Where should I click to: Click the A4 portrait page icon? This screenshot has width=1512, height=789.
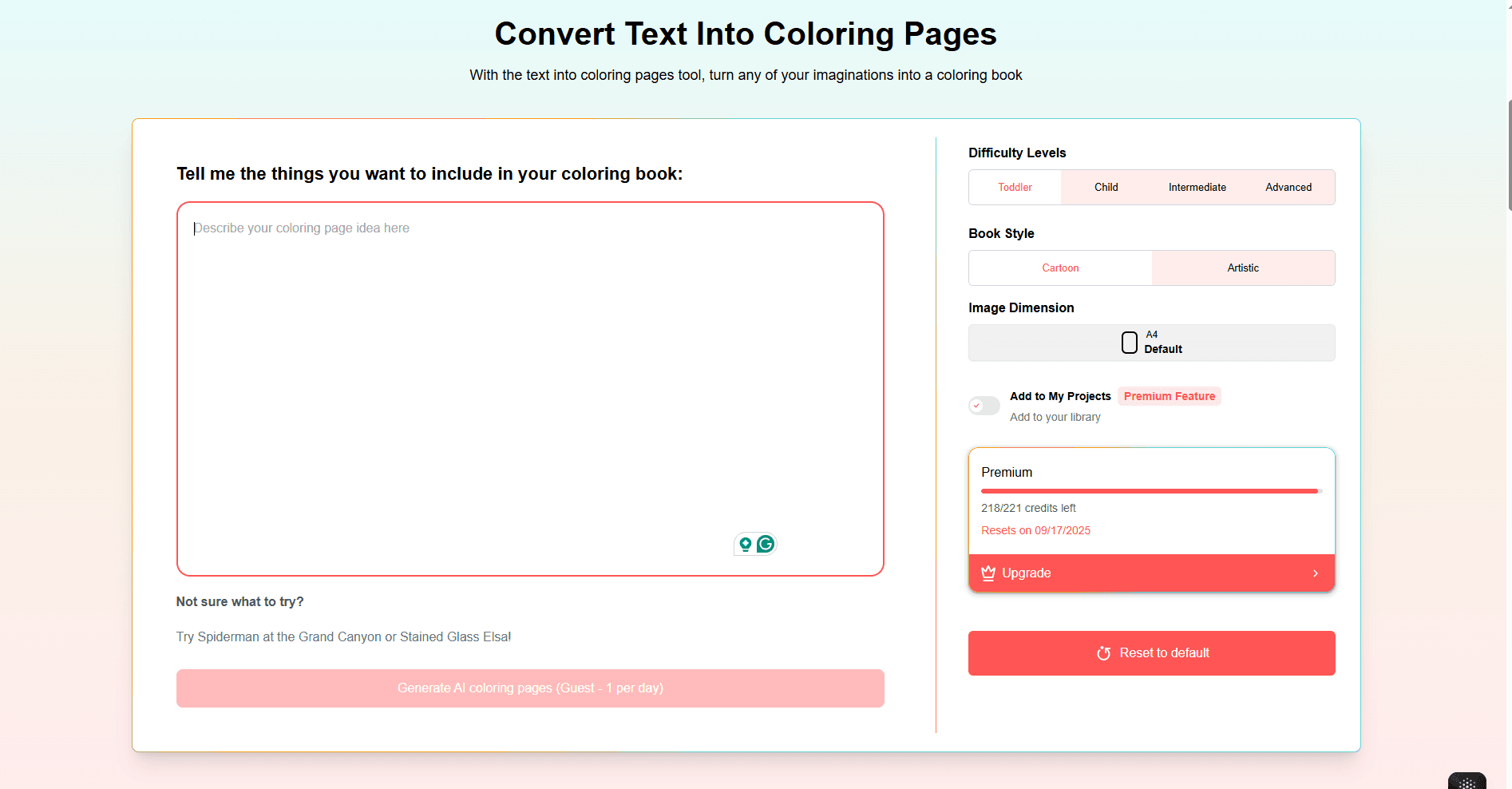[x=1129, y=342]
